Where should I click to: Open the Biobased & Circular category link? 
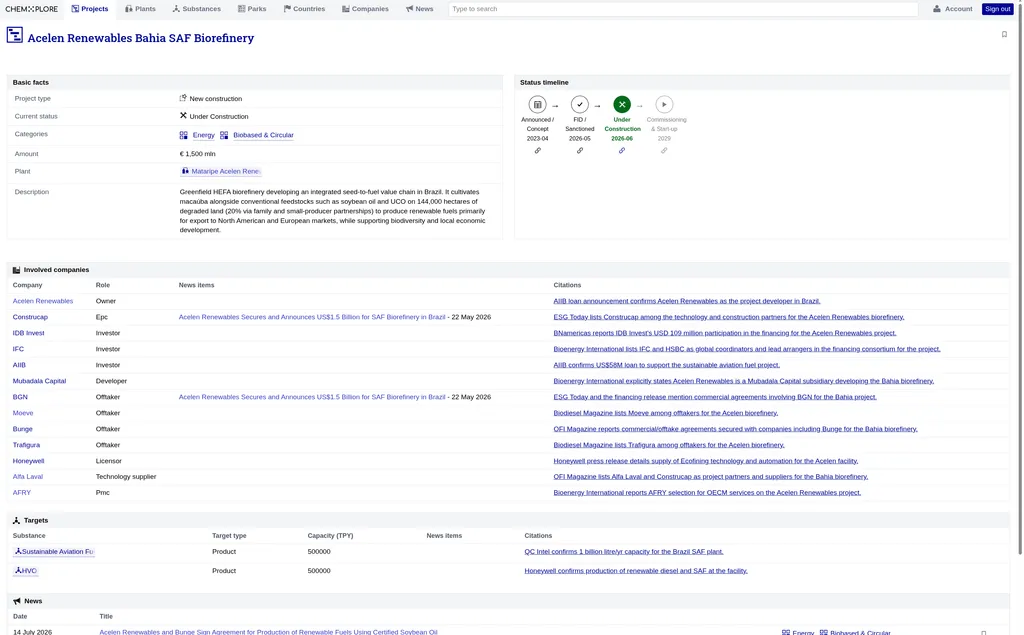[x=263, y=135]
